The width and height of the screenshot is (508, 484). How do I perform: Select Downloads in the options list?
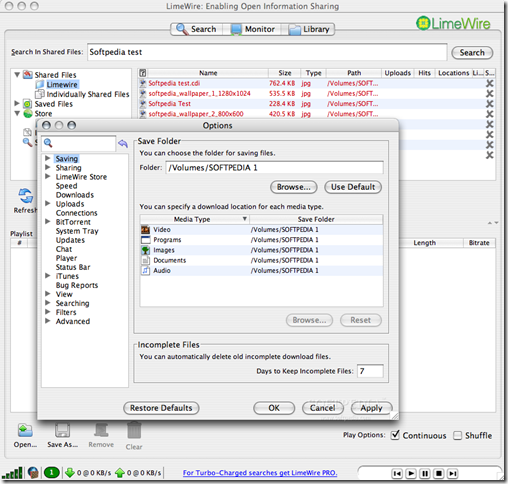75,195
